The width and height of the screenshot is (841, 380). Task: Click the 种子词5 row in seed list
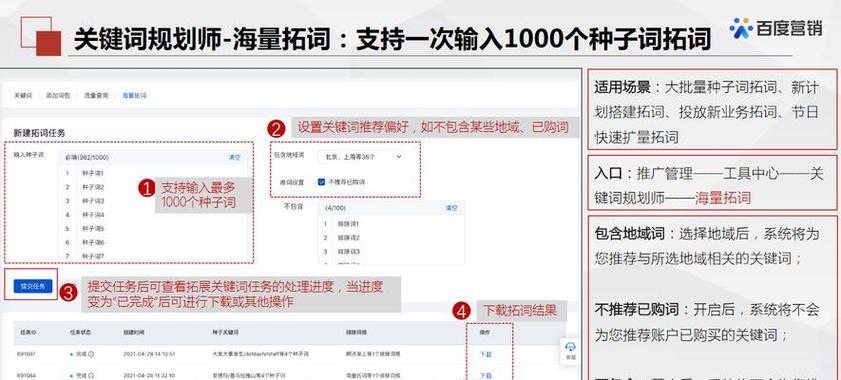(x=154, y=229)
